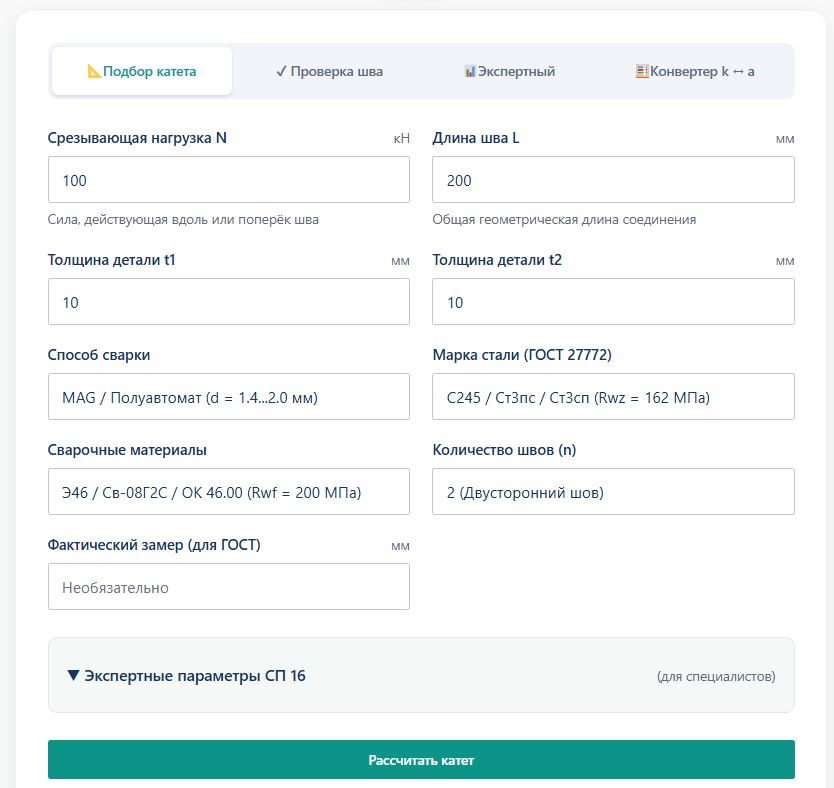Open the Конвертер k ↔ a tab
Viewport: 834px width, 788px height.
click(695, 71)
